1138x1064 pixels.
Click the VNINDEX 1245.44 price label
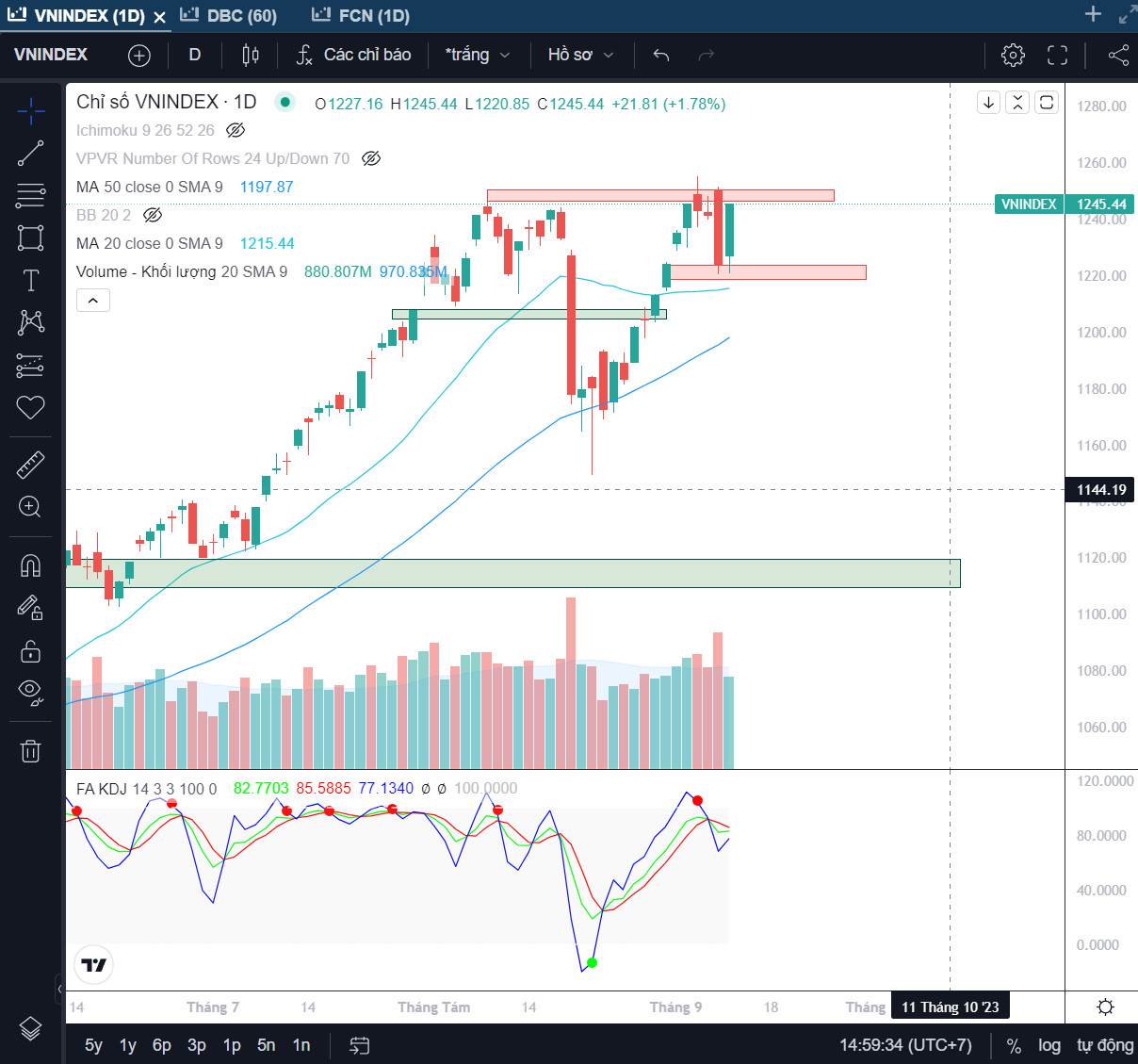(x=1065, y=204)
